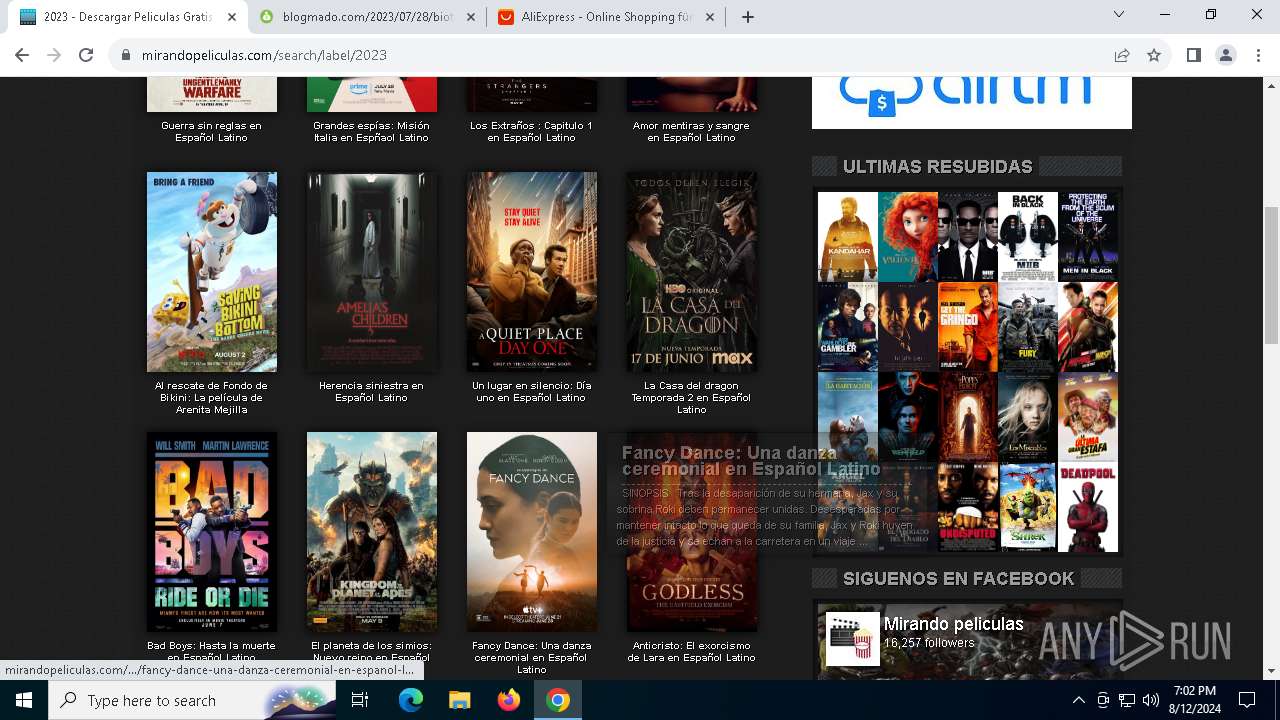Expand the tab search dropdown
The width and height of the screenshot is (1280, 720).
(1119, 15)
